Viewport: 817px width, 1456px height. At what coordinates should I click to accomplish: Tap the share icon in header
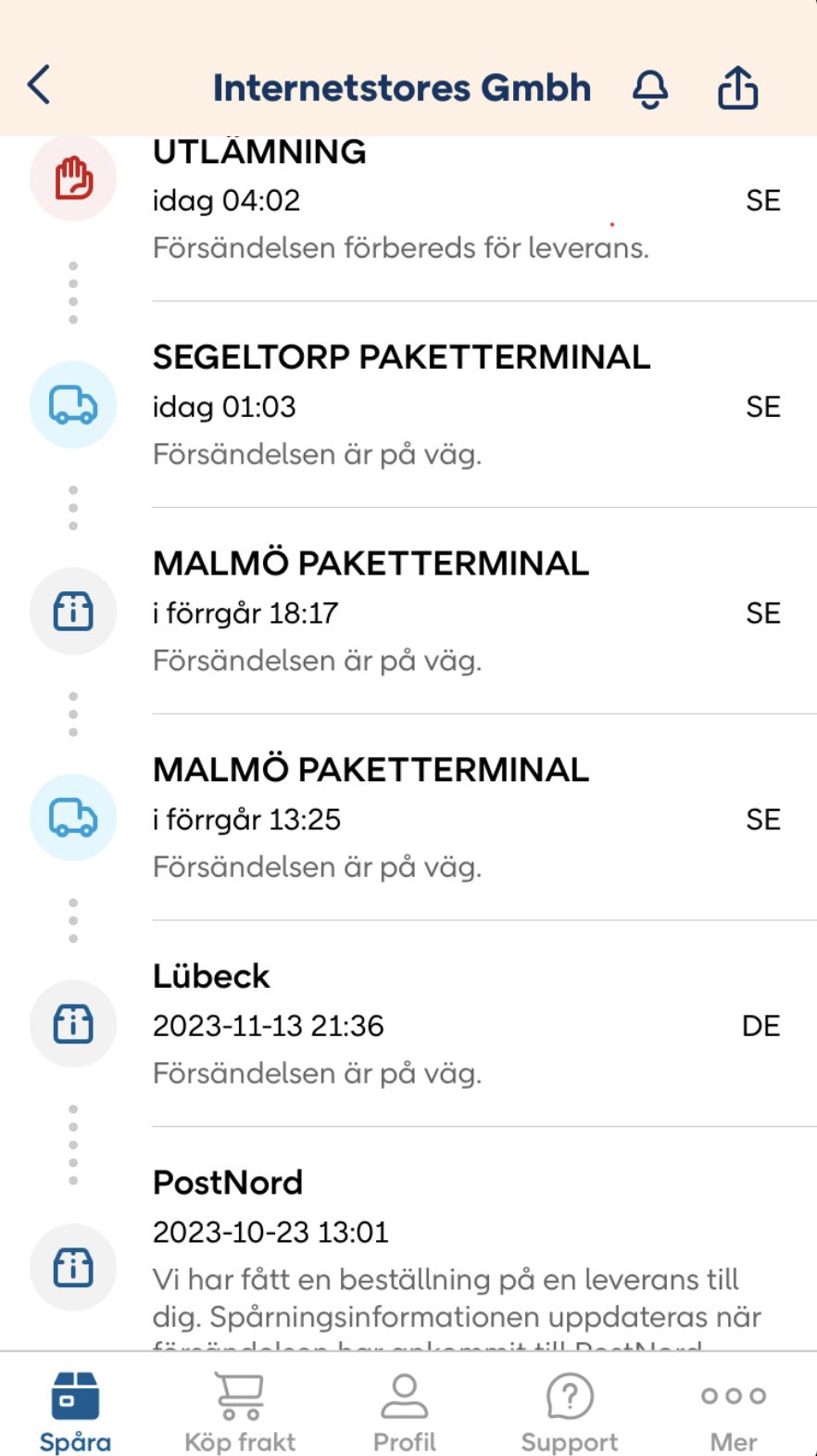(x=737, y=89)
